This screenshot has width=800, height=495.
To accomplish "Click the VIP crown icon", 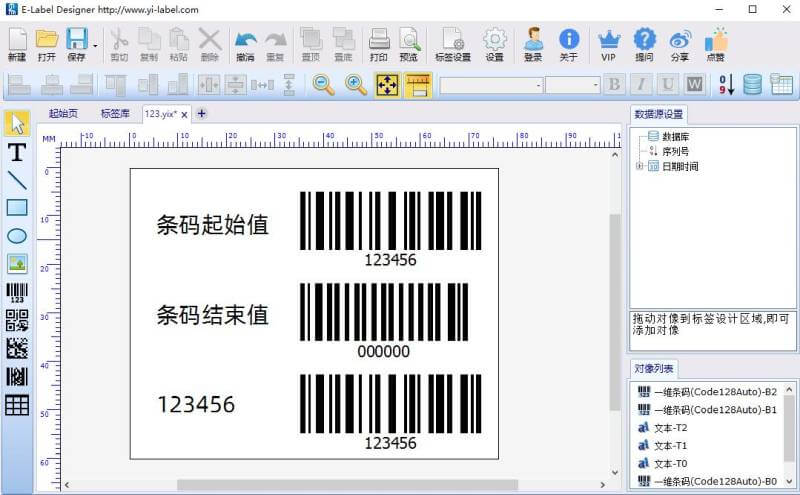I will point(609,44).
